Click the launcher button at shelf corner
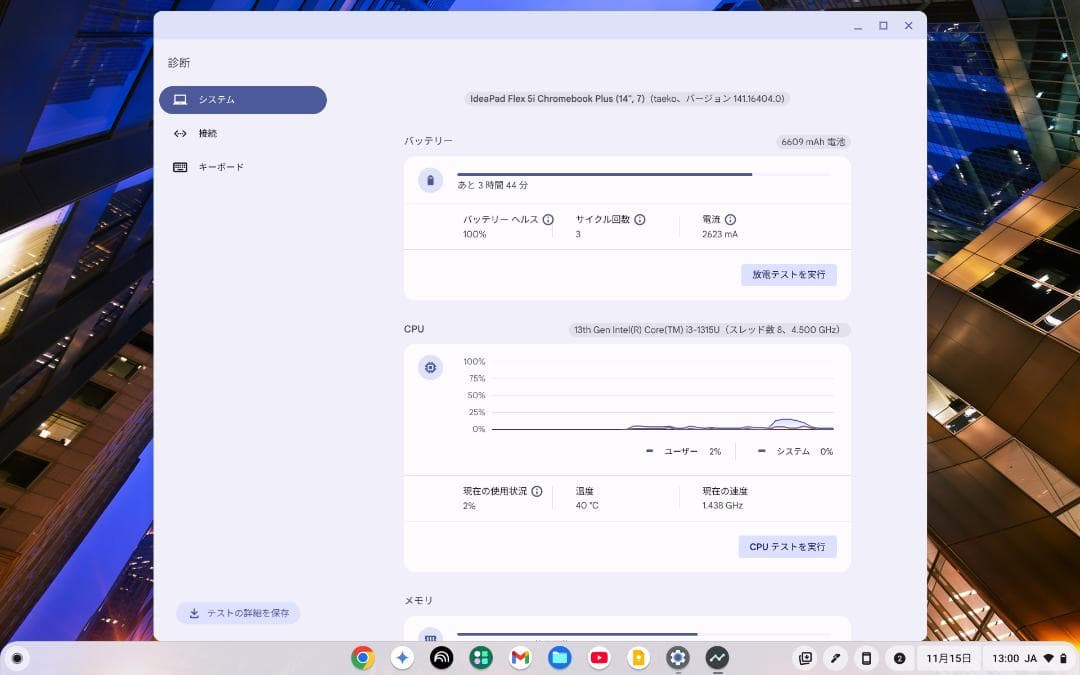This screenshot has height=675, width=1080. pos(17,658)
